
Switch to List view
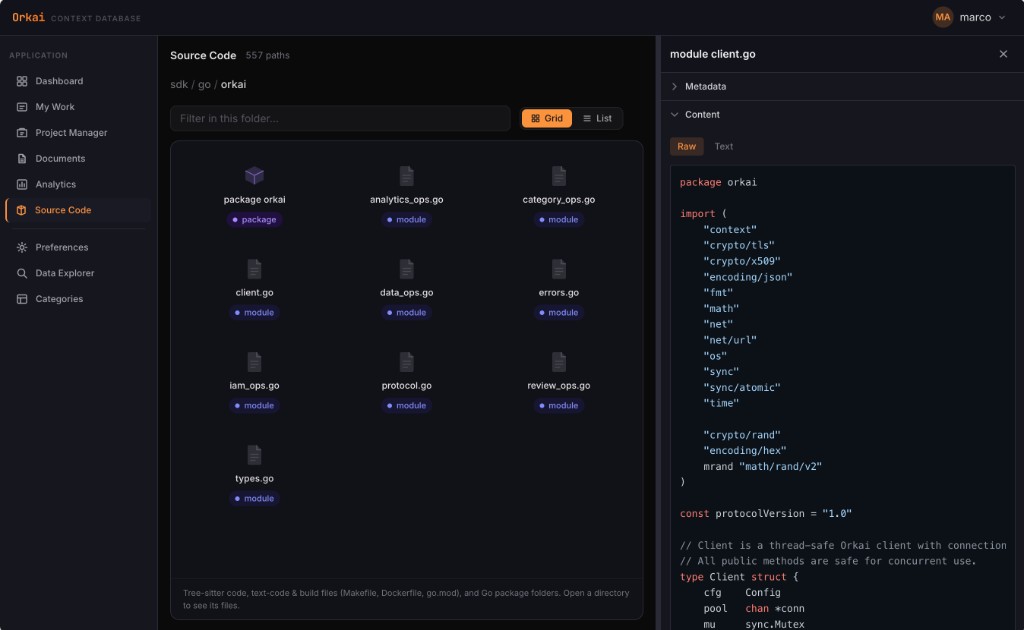pos(597,118)
